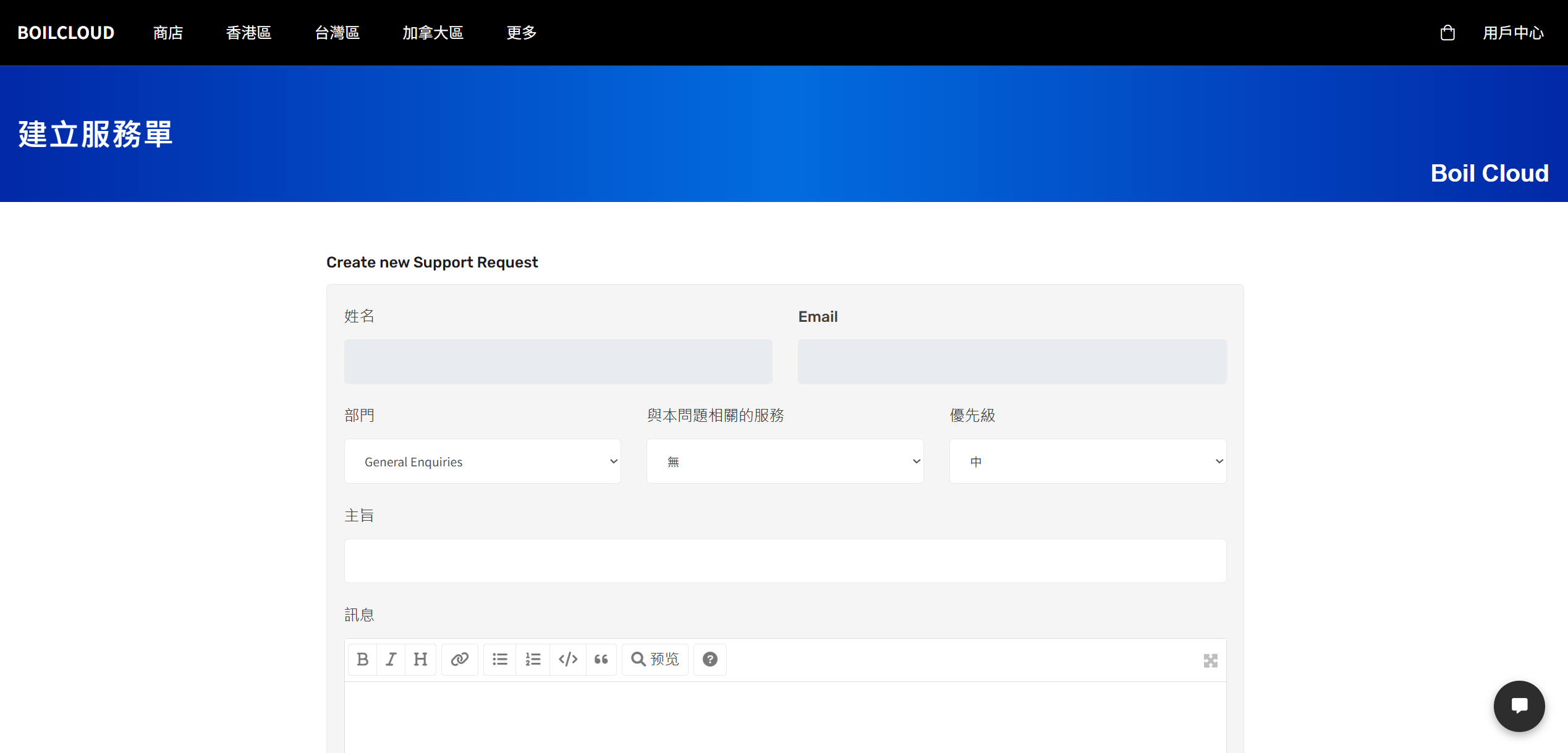1568x753 pixels.
Task: Open the 预览 preview mode
Action: (655, 659)
